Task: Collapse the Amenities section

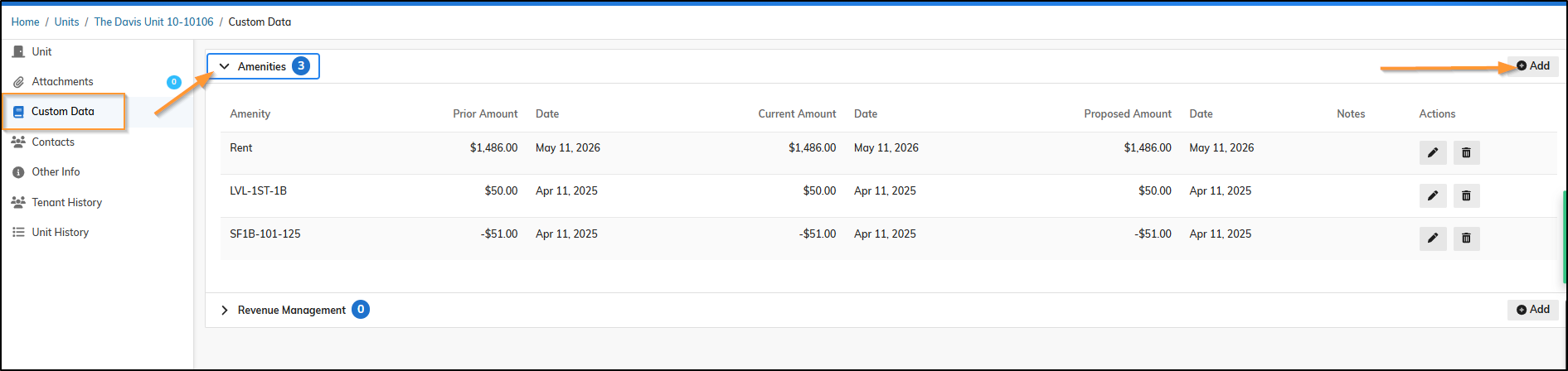Action: [x=263, y=66]
